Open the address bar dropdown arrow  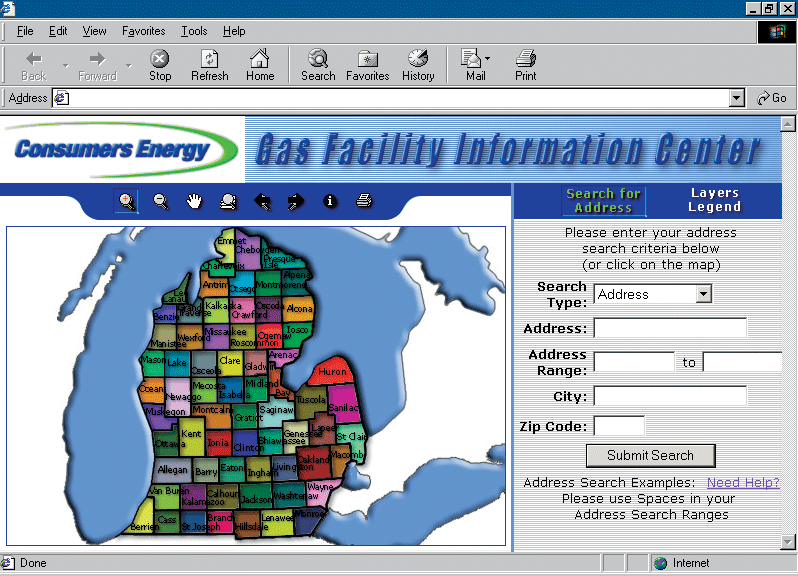(736, 98)
